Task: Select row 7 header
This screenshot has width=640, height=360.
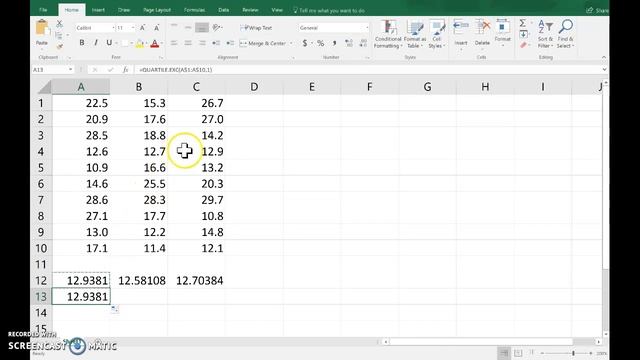Action: 41,200
